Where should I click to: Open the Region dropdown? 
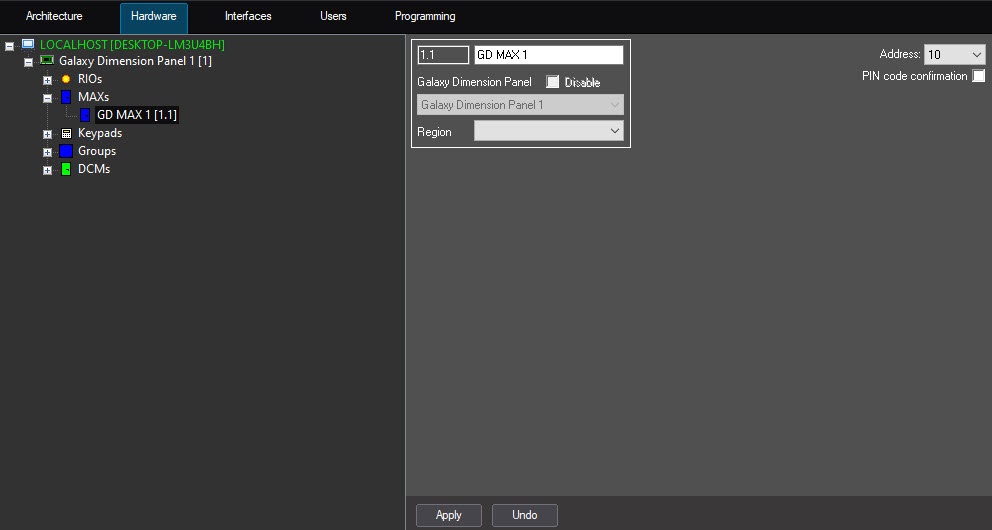[549, 131]
